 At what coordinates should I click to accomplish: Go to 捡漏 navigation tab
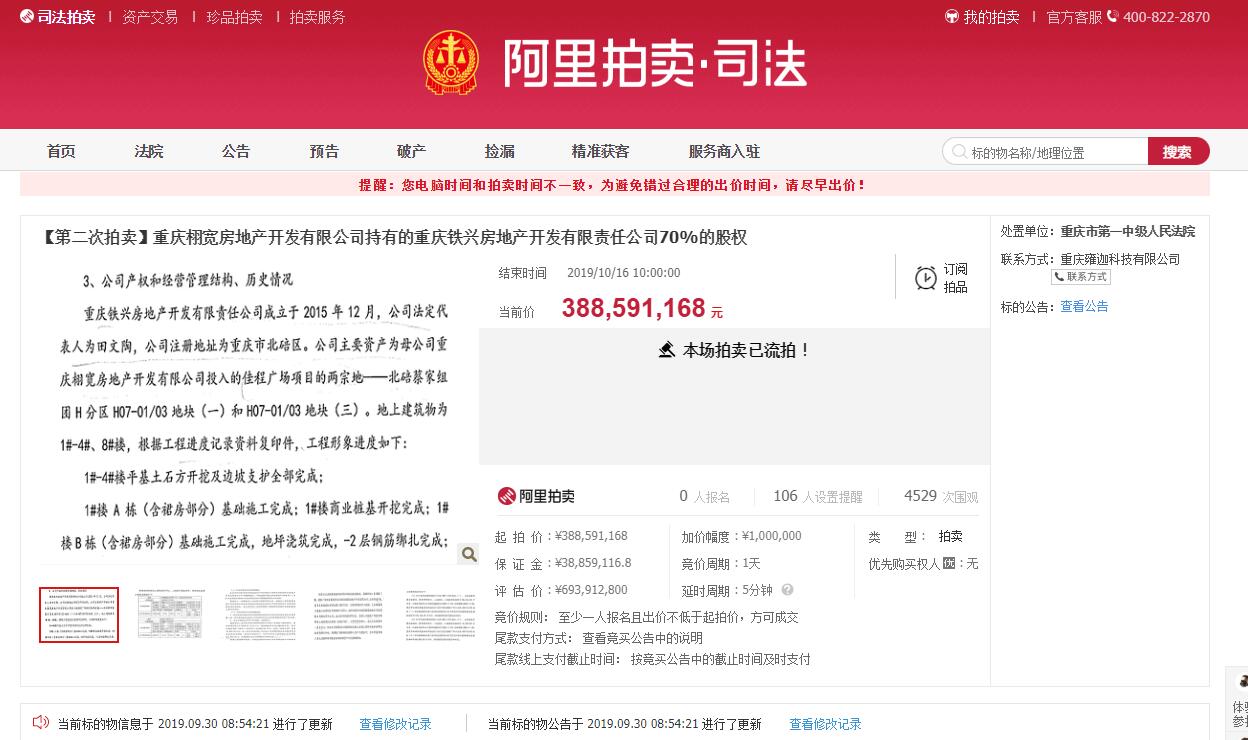(499, 151)
